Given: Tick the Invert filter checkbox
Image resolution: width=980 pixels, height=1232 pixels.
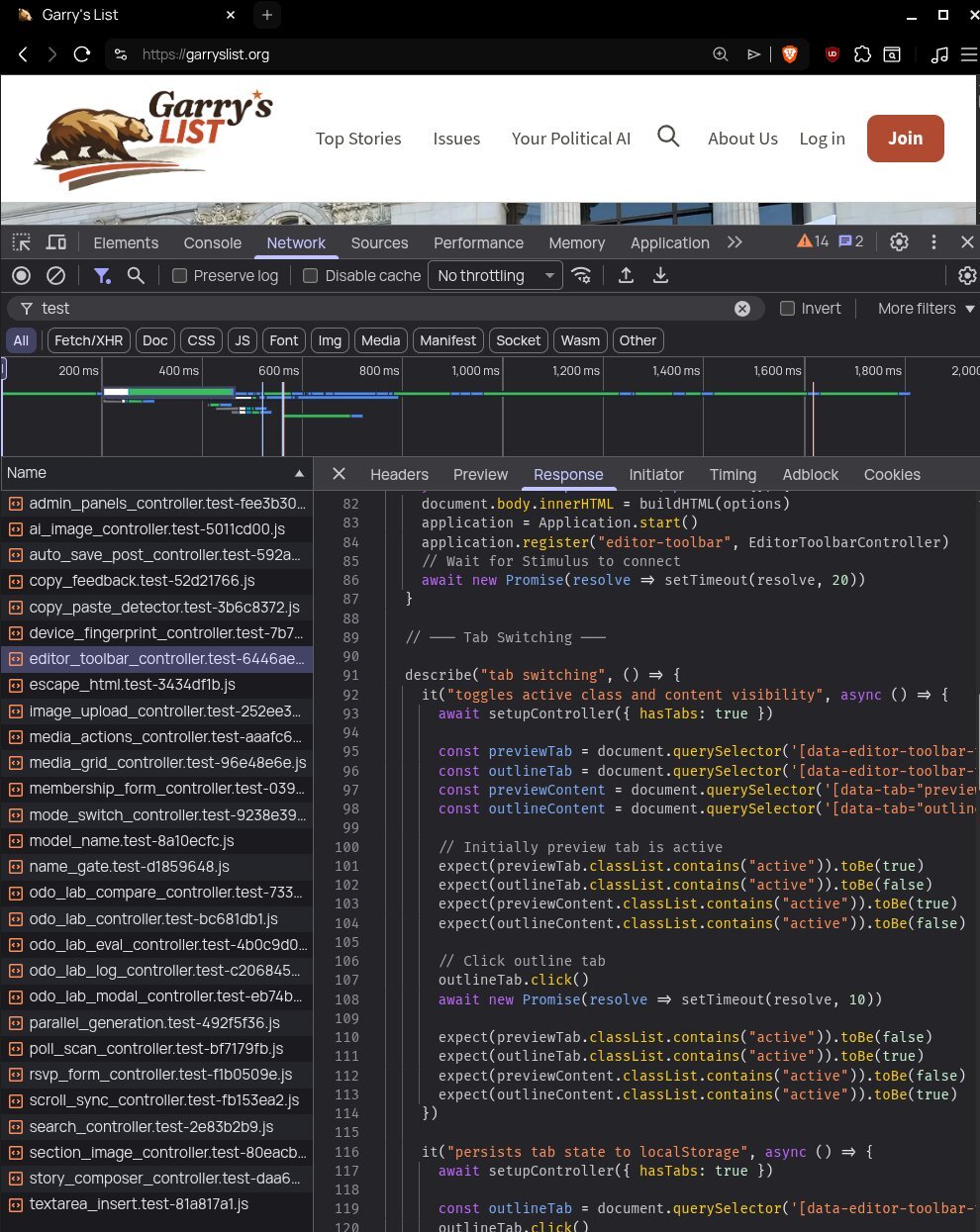Looking at the screenshot, I should pyautogui.click(x=787, y=309).
